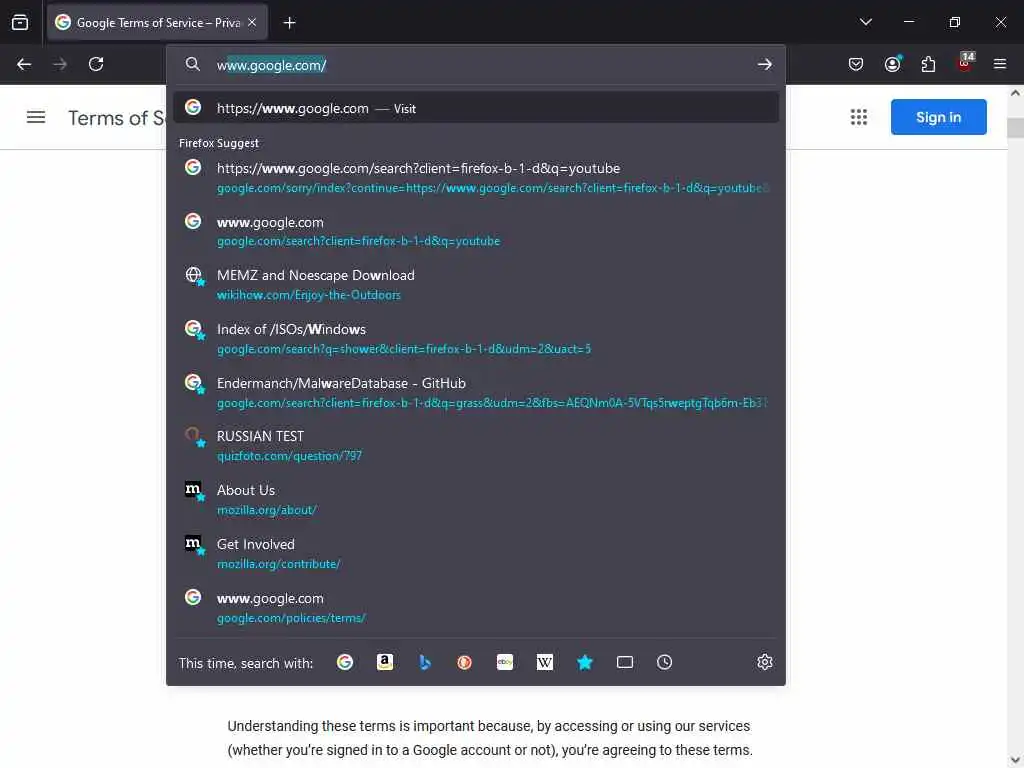Click scrollbar up arrow on page
Screen dimensions: 1024x768
(1016, 93)
